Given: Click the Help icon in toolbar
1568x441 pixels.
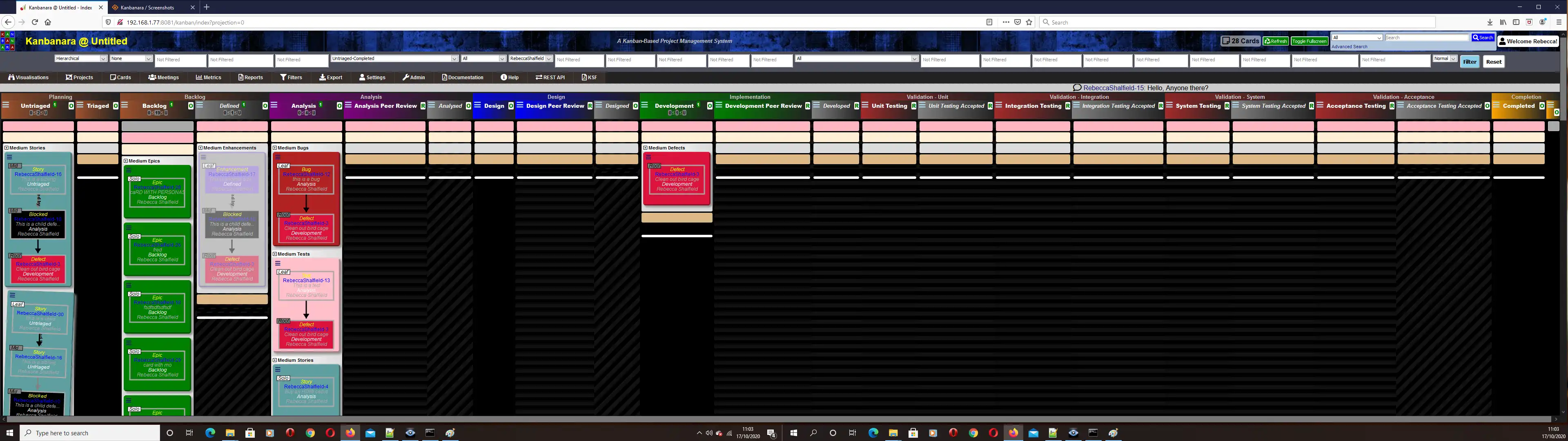Looking at the screenshot, I should (510, 77).
